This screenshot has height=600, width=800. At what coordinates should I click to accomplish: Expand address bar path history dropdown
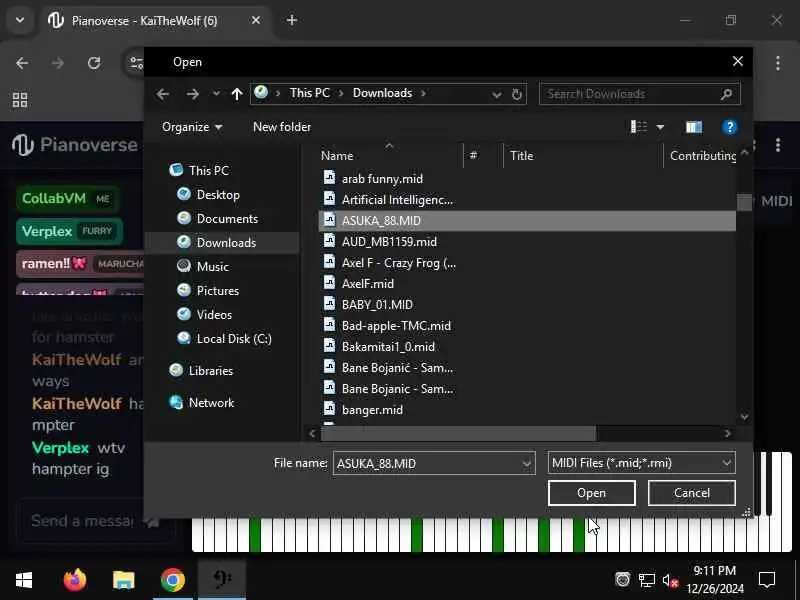click(x=496, y=95)
